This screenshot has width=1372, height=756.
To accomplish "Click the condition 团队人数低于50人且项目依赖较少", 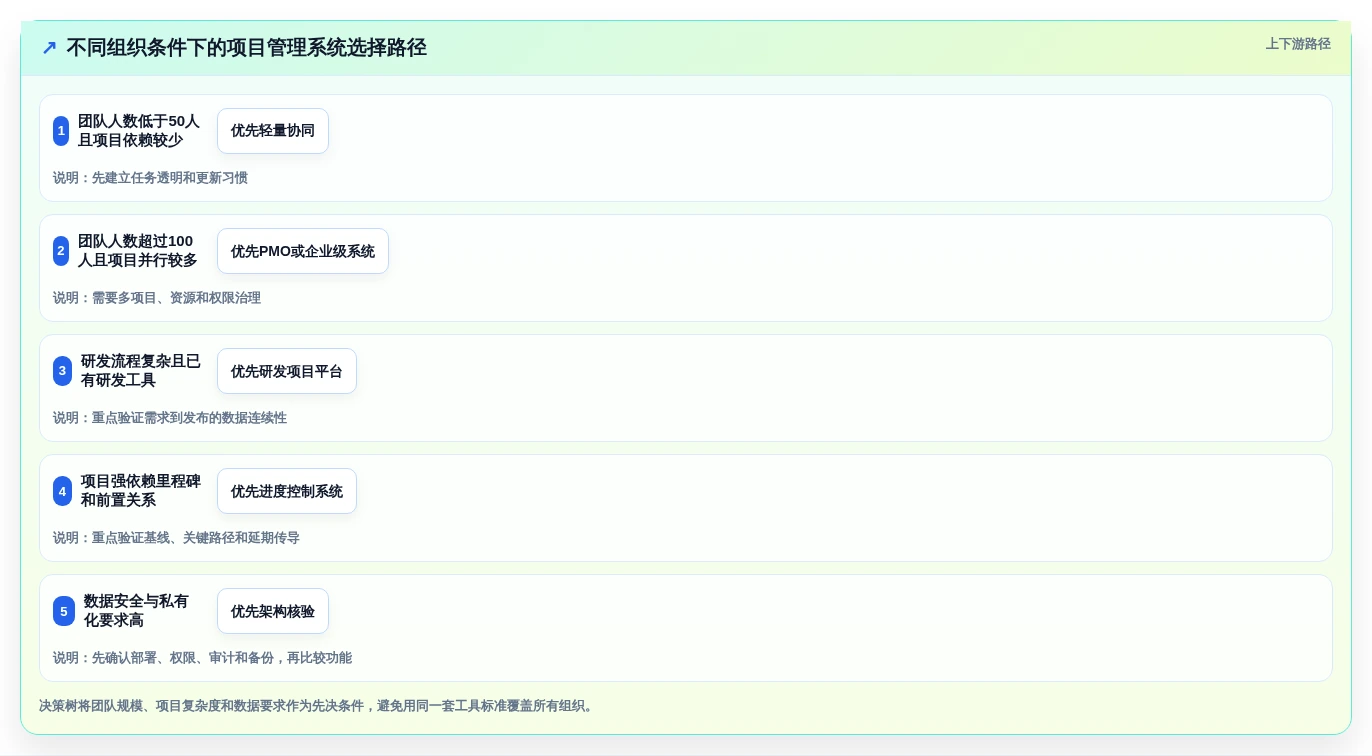I will coord(139,131).
